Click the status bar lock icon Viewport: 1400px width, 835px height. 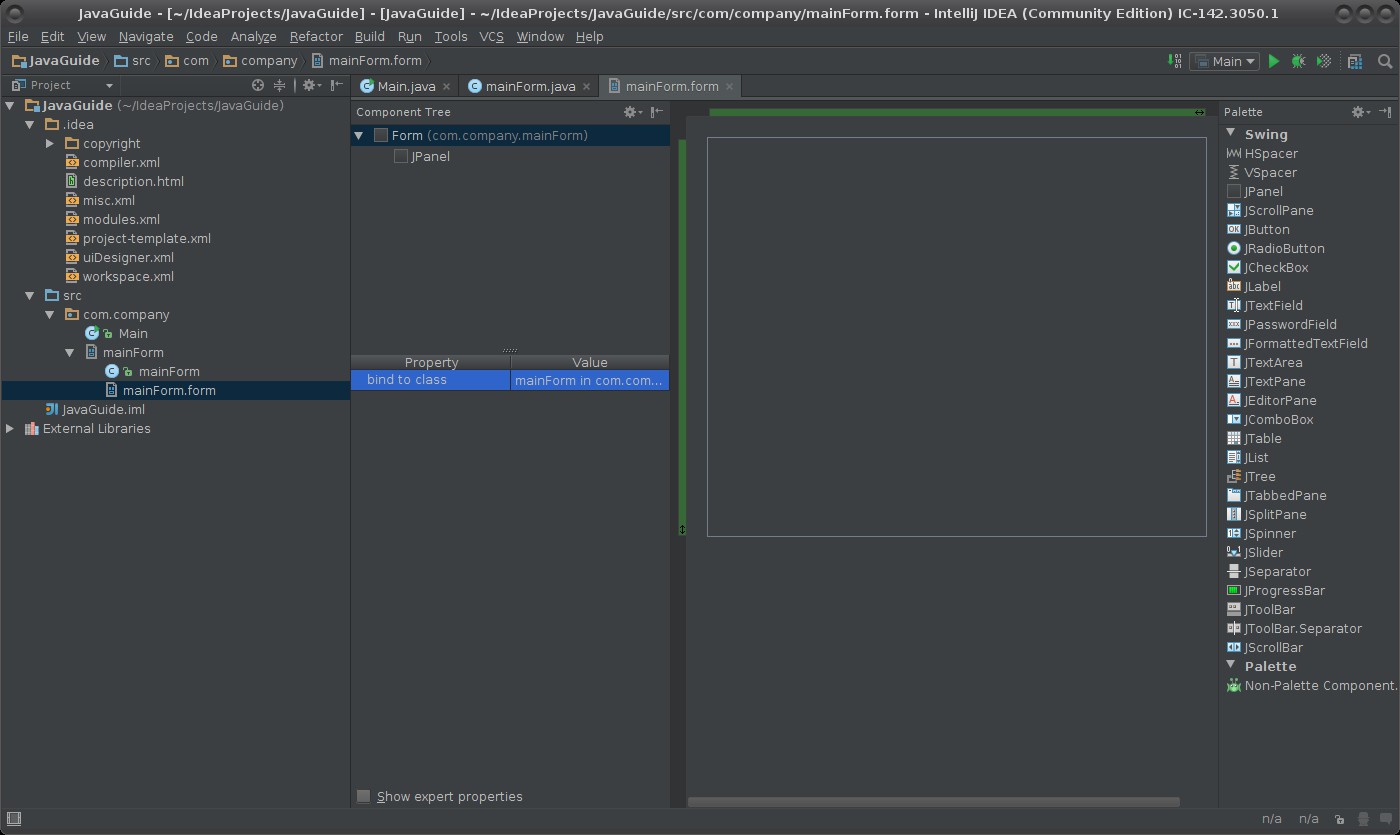coord(1339,819)
